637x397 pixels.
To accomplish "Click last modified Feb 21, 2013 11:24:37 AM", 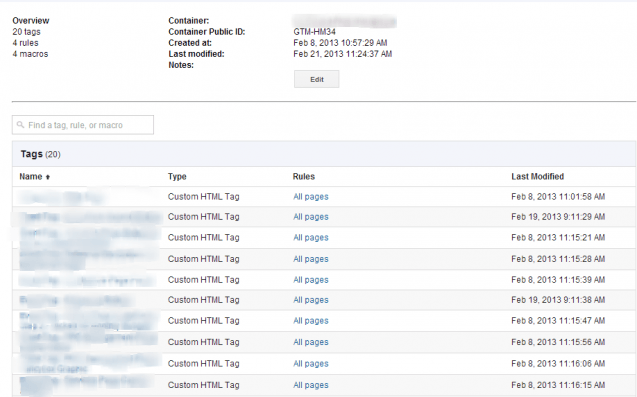I will tap(342, 54).
